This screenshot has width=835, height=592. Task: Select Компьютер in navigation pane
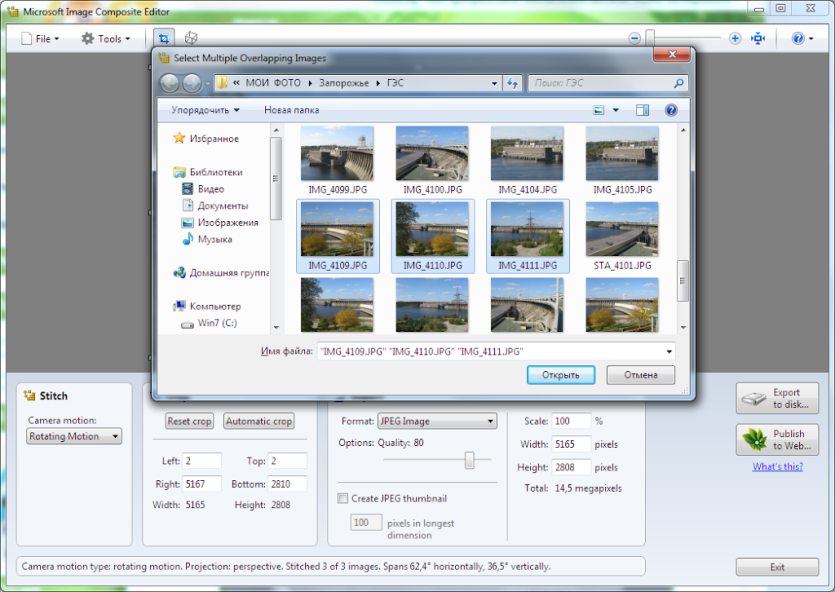point(207,306)
